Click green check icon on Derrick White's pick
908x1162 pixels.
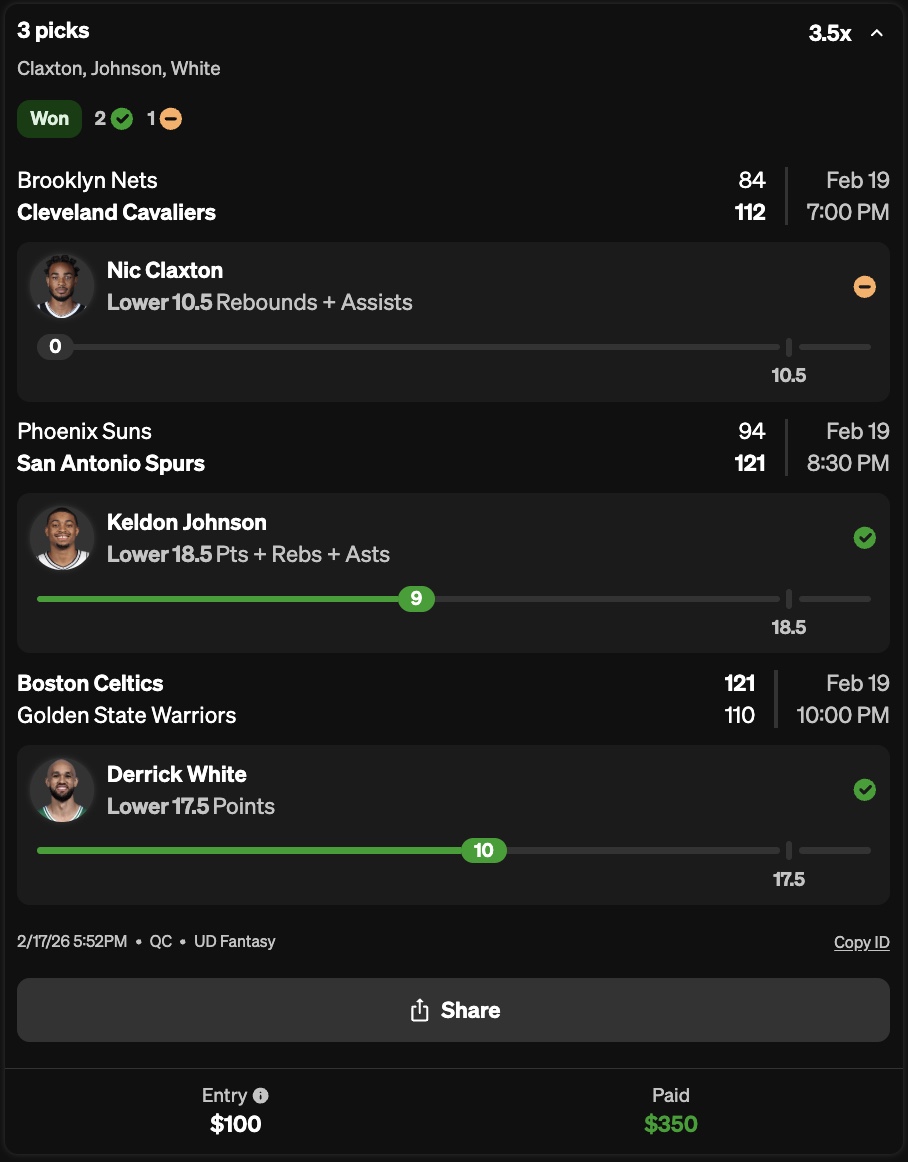865,790
